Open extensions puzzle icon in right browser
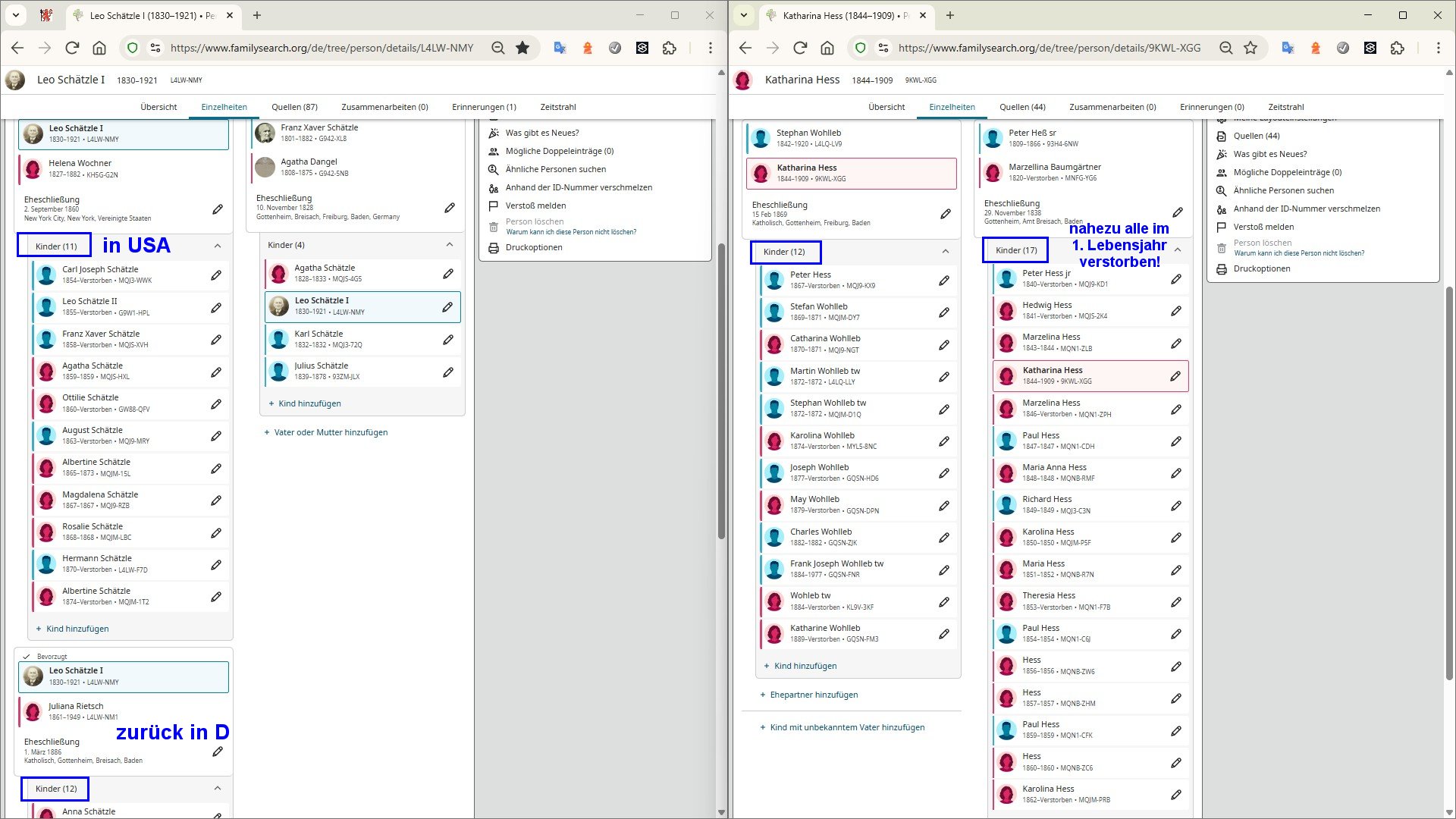 pos(1398,48)
